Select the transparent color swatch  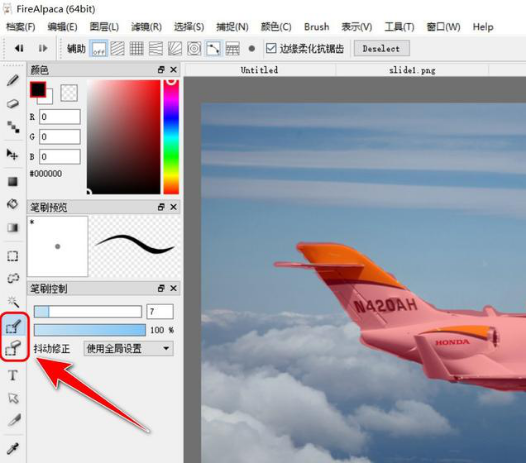click(69, 93)
